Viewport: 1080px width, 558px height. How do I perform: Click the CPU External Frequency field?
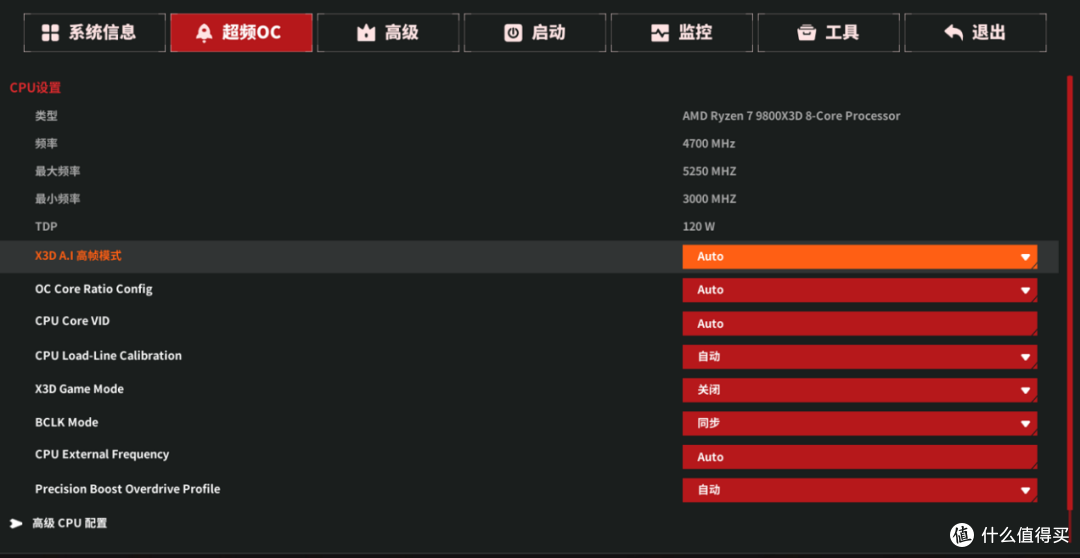(860, 457)
